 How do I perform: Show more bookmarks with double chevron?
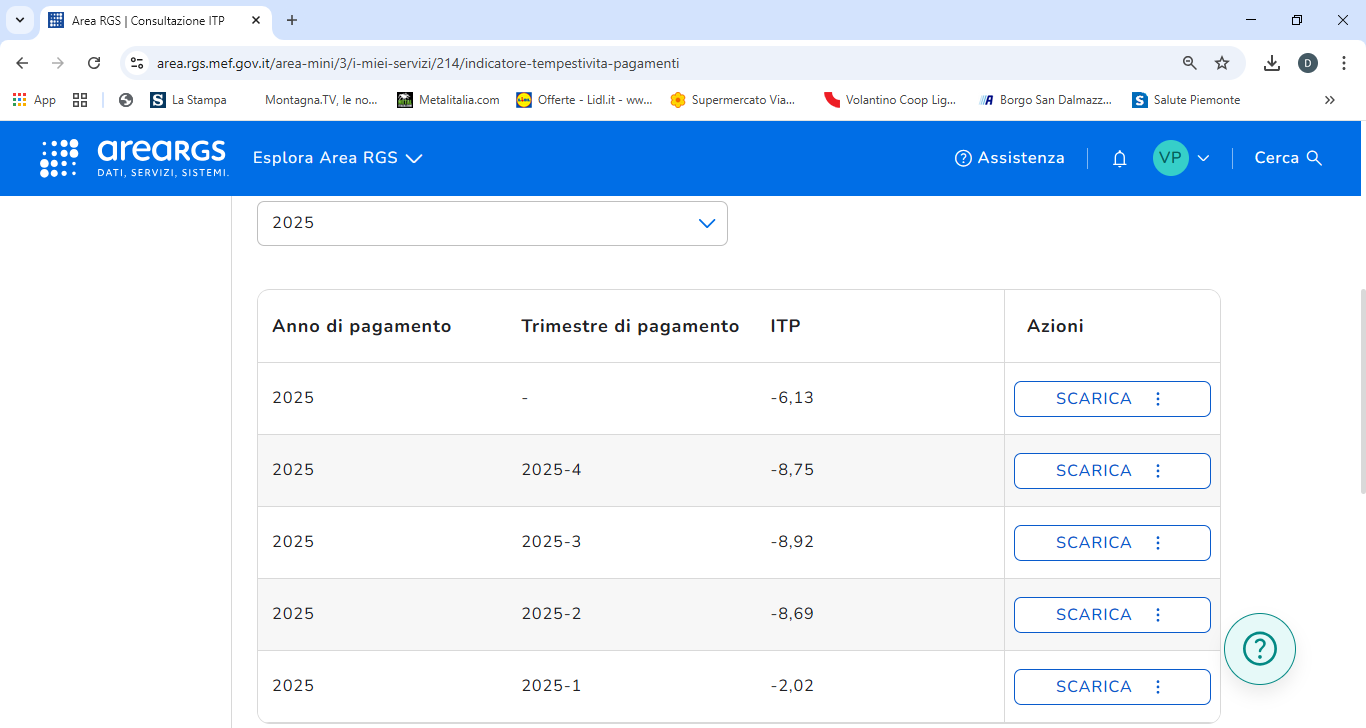pos(1329,100)
